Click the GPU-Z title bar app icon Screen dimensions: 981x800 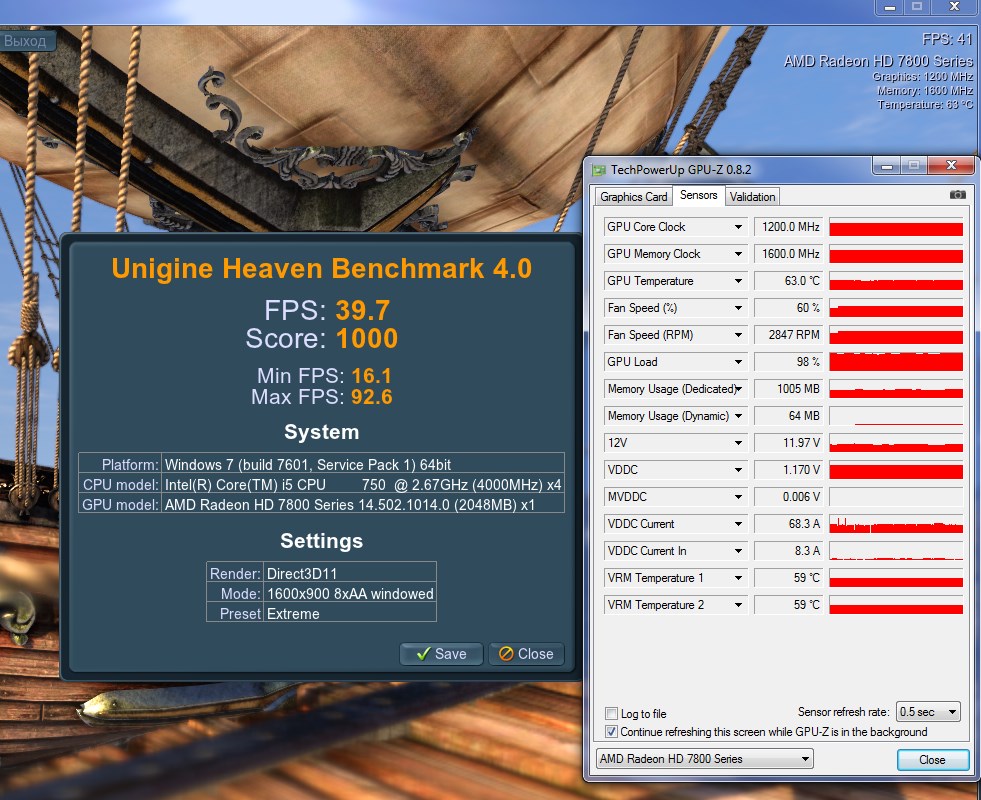tap(599, 170)
